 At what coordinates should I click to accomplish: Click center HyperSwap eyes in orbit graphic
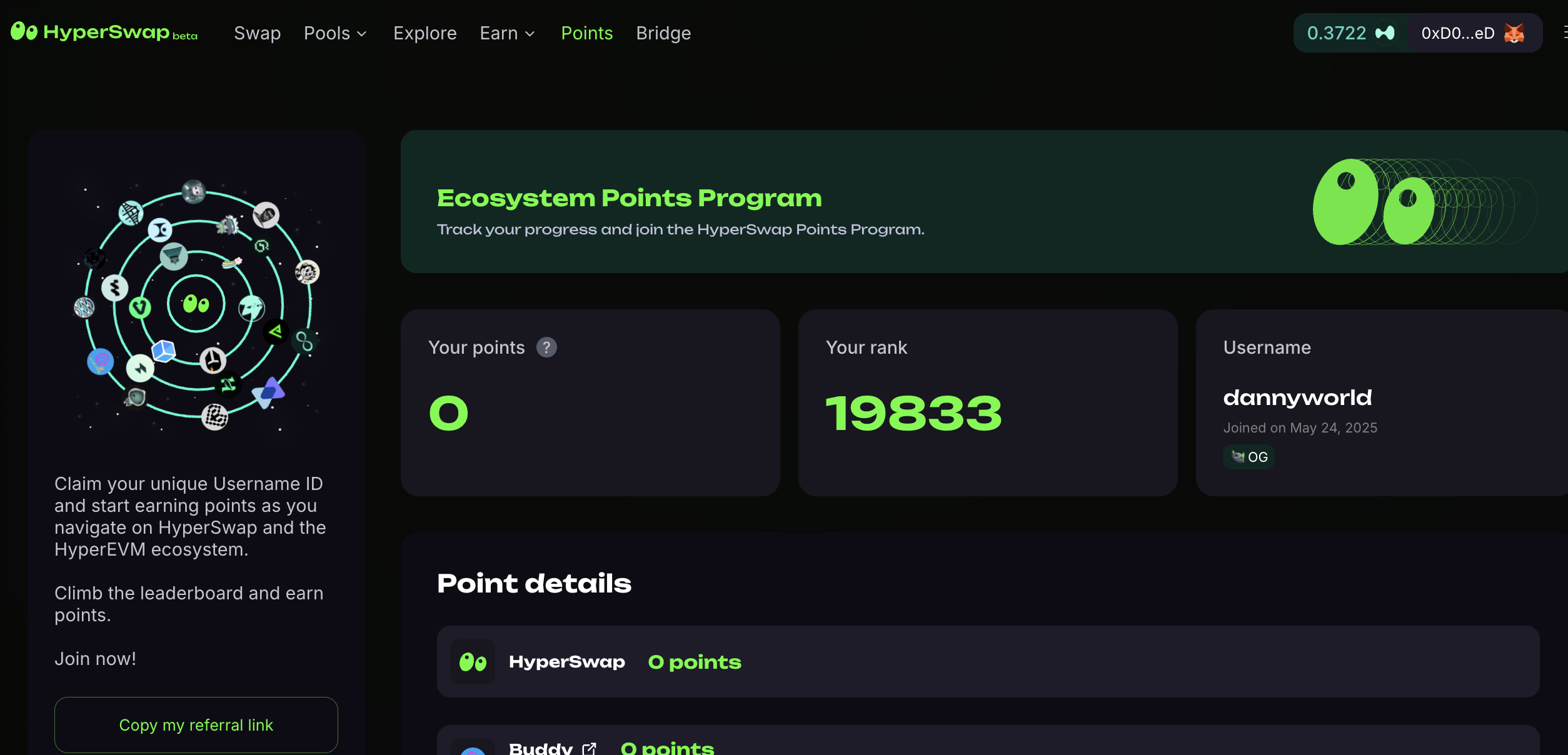point(196,304)
